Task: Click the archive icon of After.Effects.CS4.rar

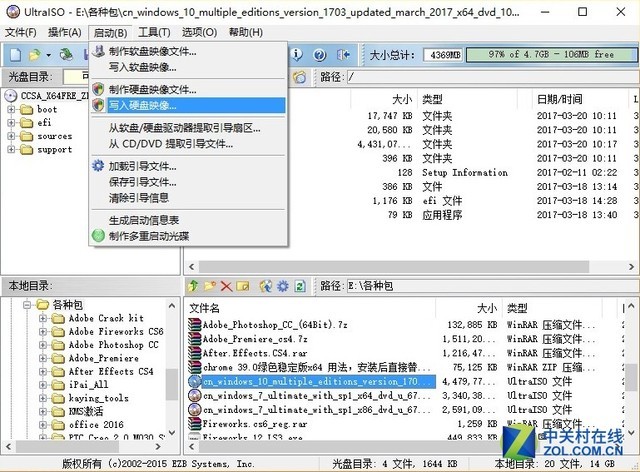Action: [x=195, y=353]
